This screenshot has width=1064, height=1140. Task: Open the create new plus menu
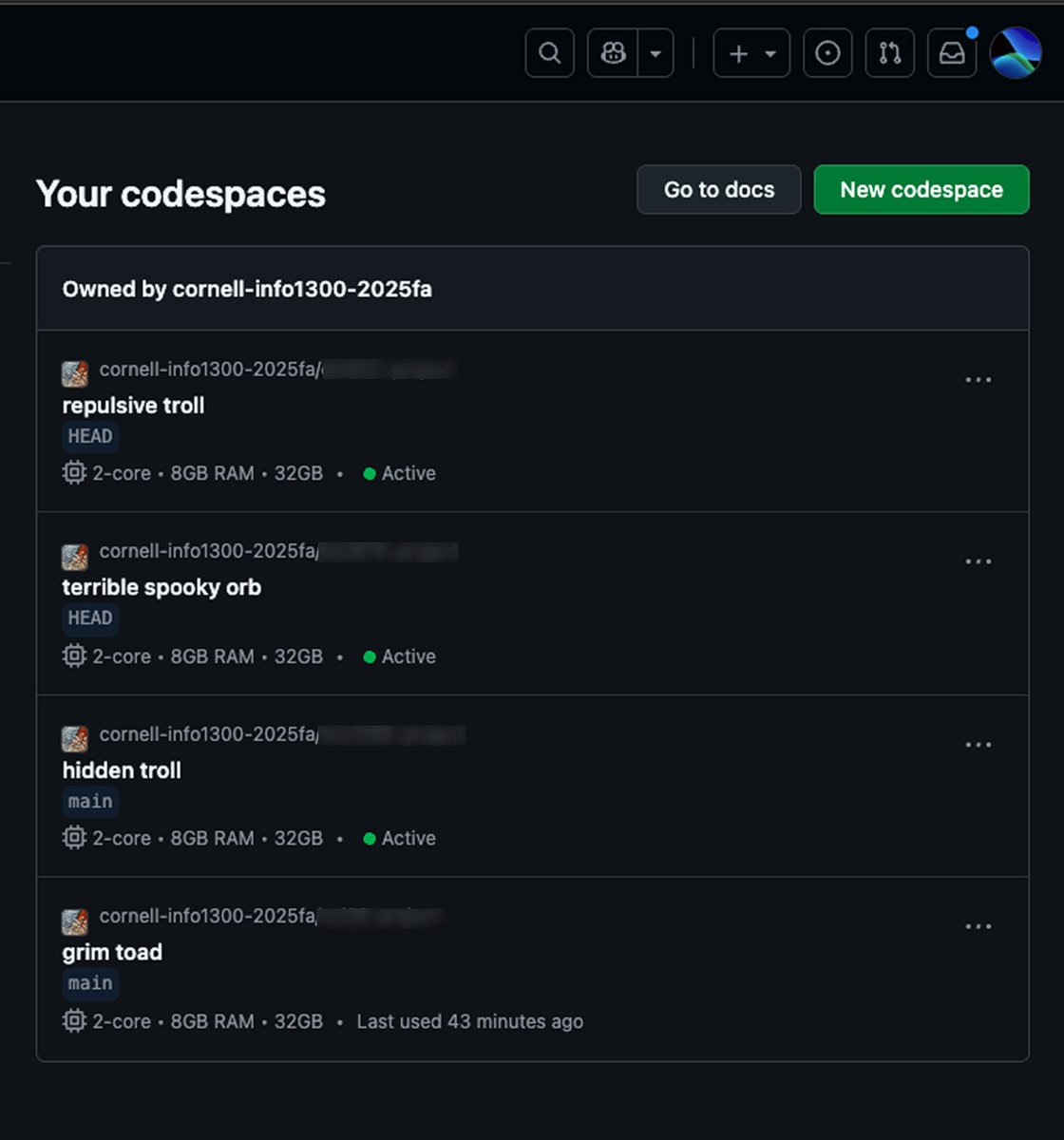coord(751,53)
